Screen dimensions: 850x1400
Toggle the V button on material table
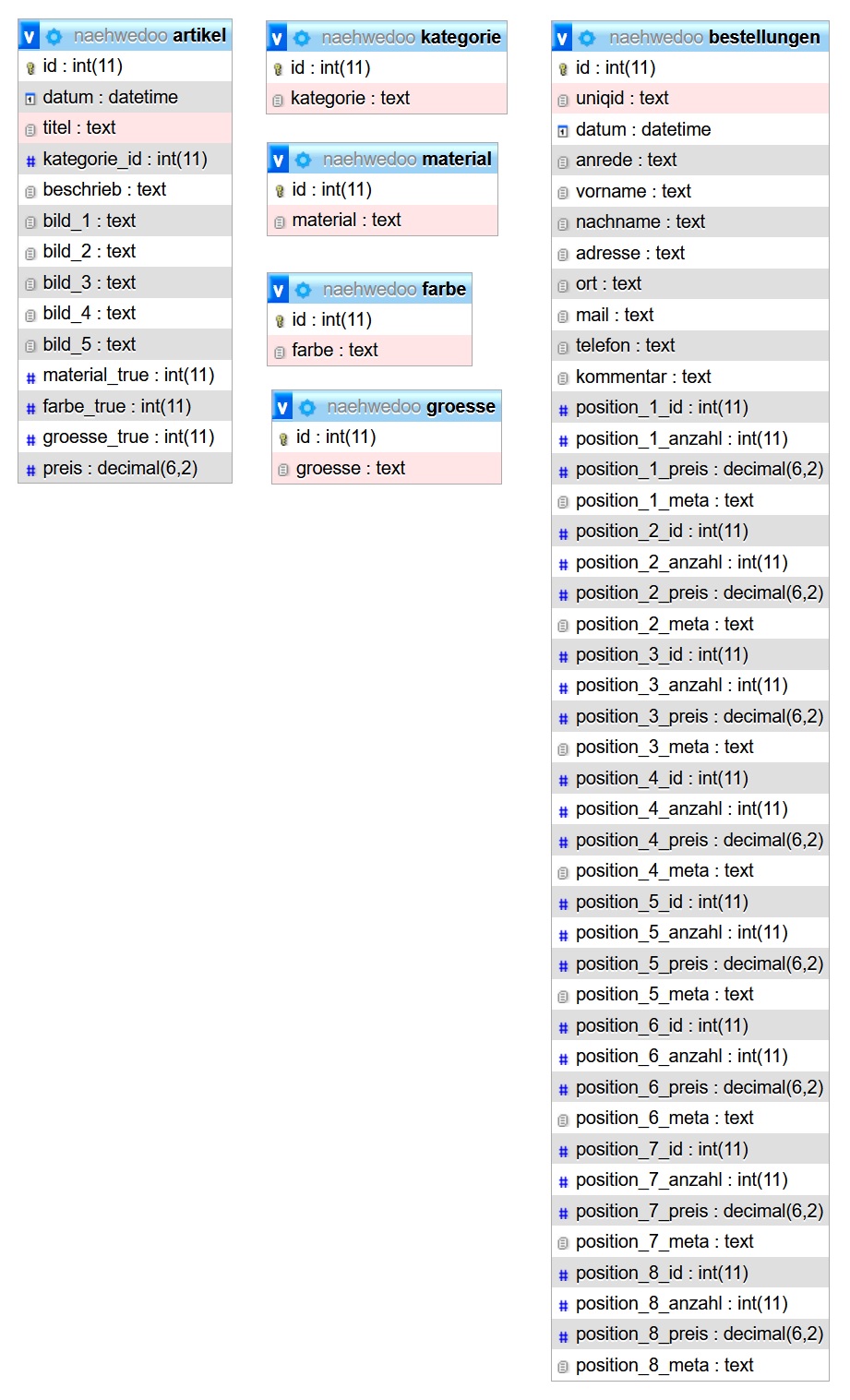click(279, 161)
